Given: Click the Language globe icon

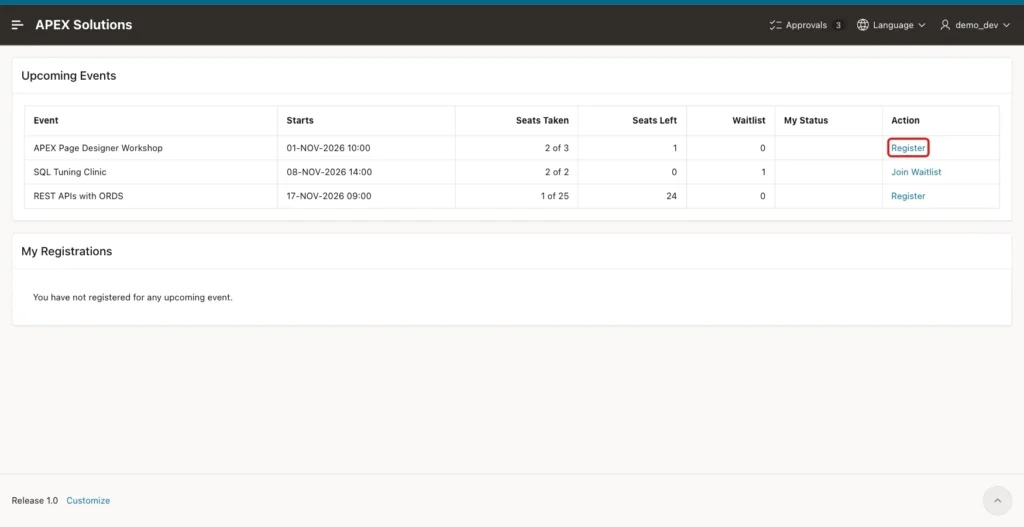Looking at the screenshot, I should click(863, 25).
